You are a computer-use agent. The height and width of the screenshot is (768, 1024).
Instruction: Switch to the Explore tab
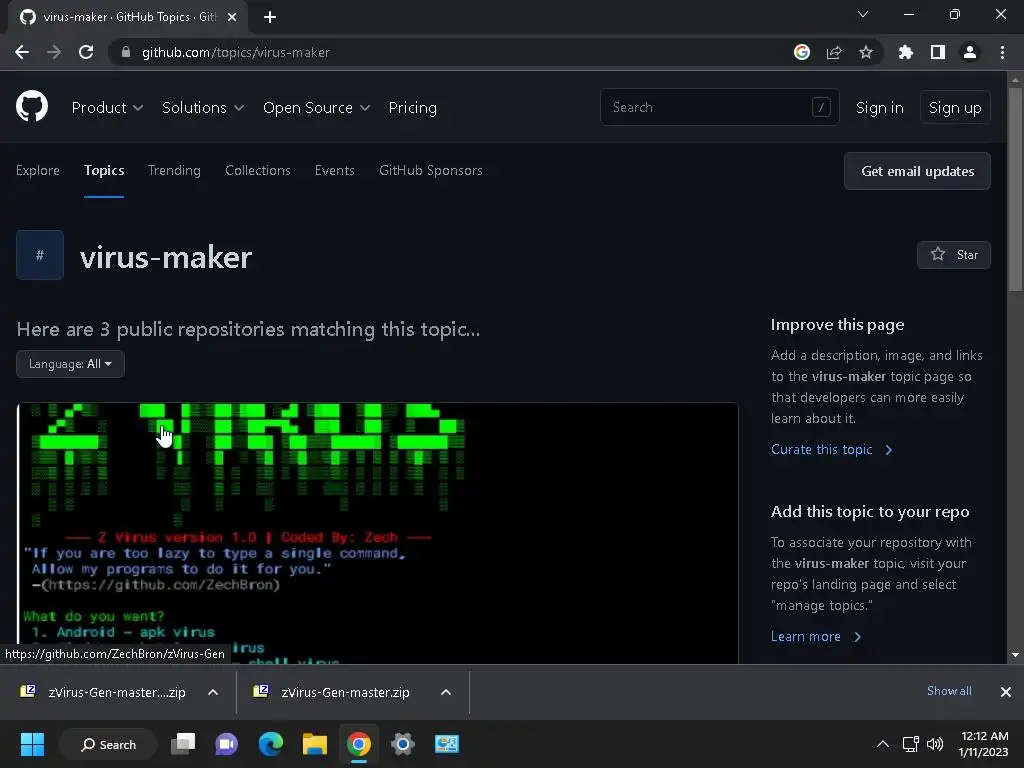pyautogui.click(x=38, y=170)
